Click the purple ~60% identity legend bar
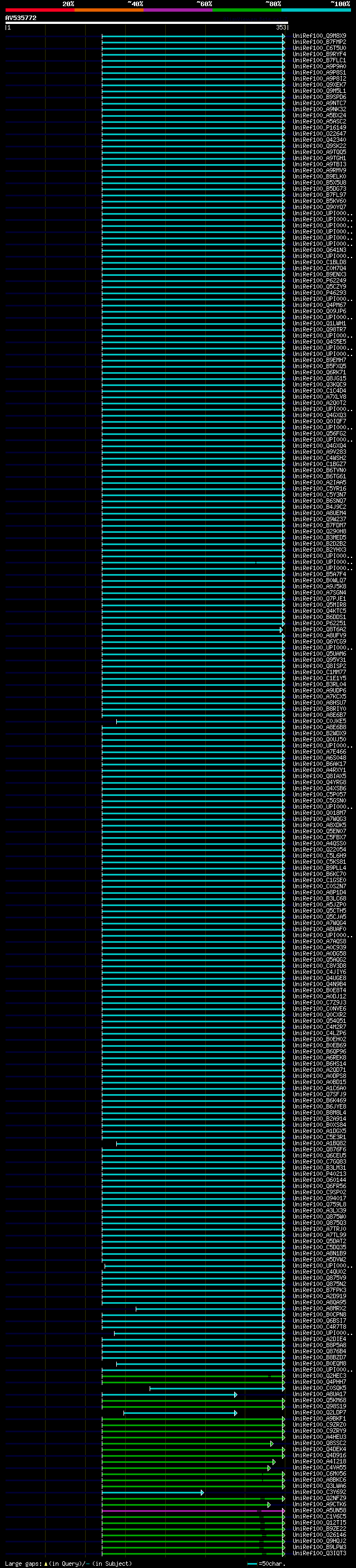The height and width of the screenshot is (1568, 356). [177, 10]
